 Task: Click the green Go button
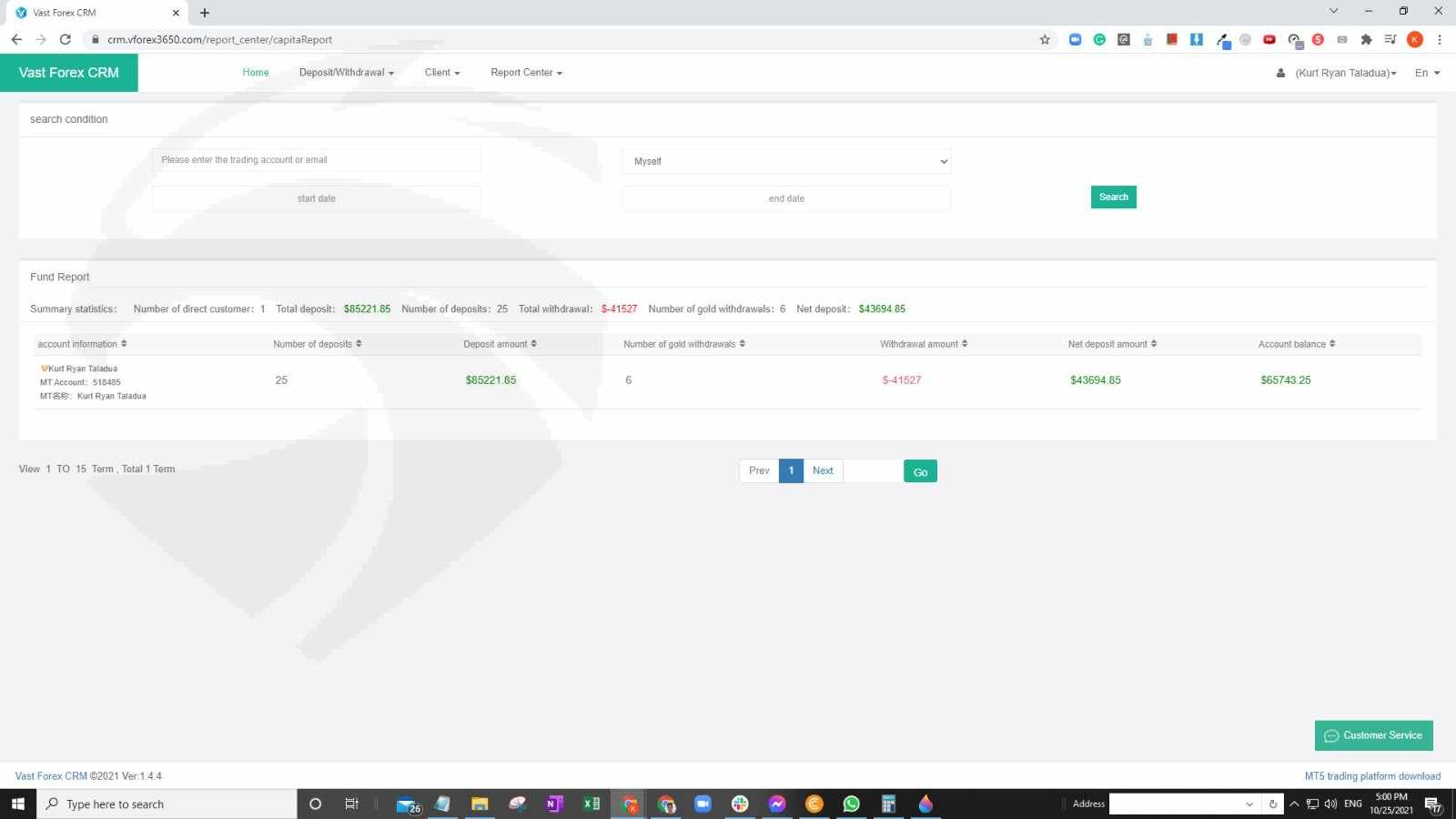click(x=920, y=471)
